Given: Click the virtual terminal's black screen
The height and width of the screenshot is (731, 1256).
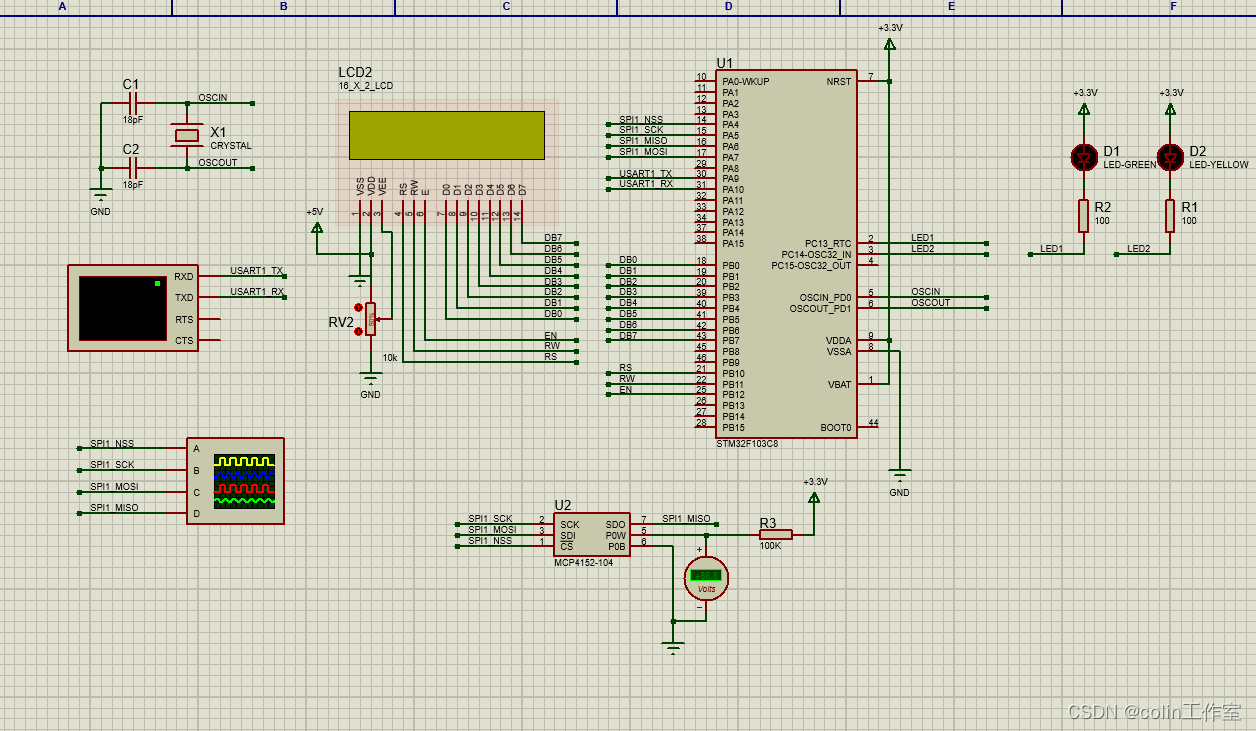Looking at the screenshot, I should pos(123,308).
